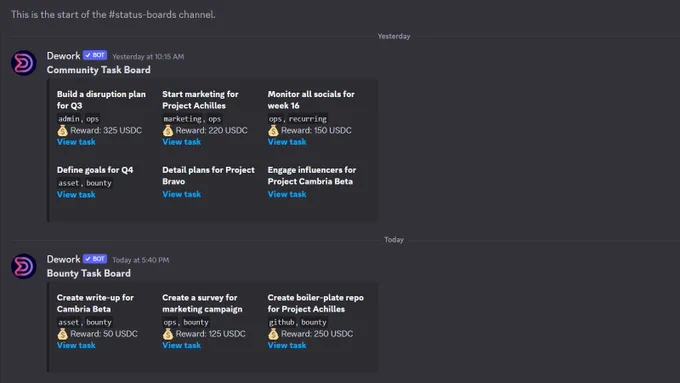
Task: Open View task for Engage influencers Cambria Beta
Action: (x=287, y=194)
